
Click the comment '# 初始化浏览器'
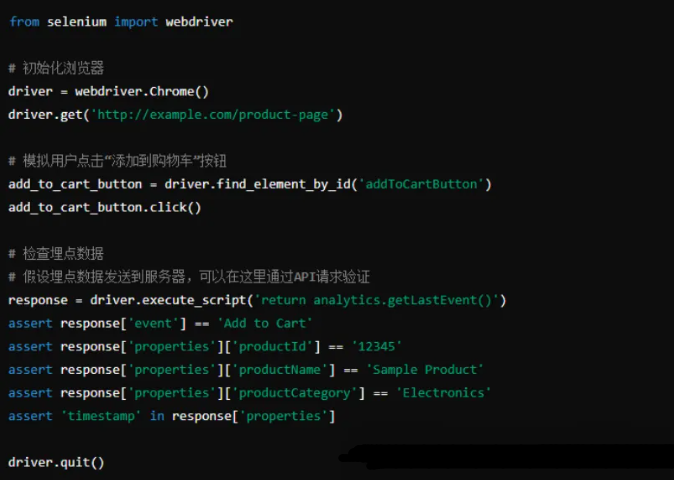(x=56, y=68)
